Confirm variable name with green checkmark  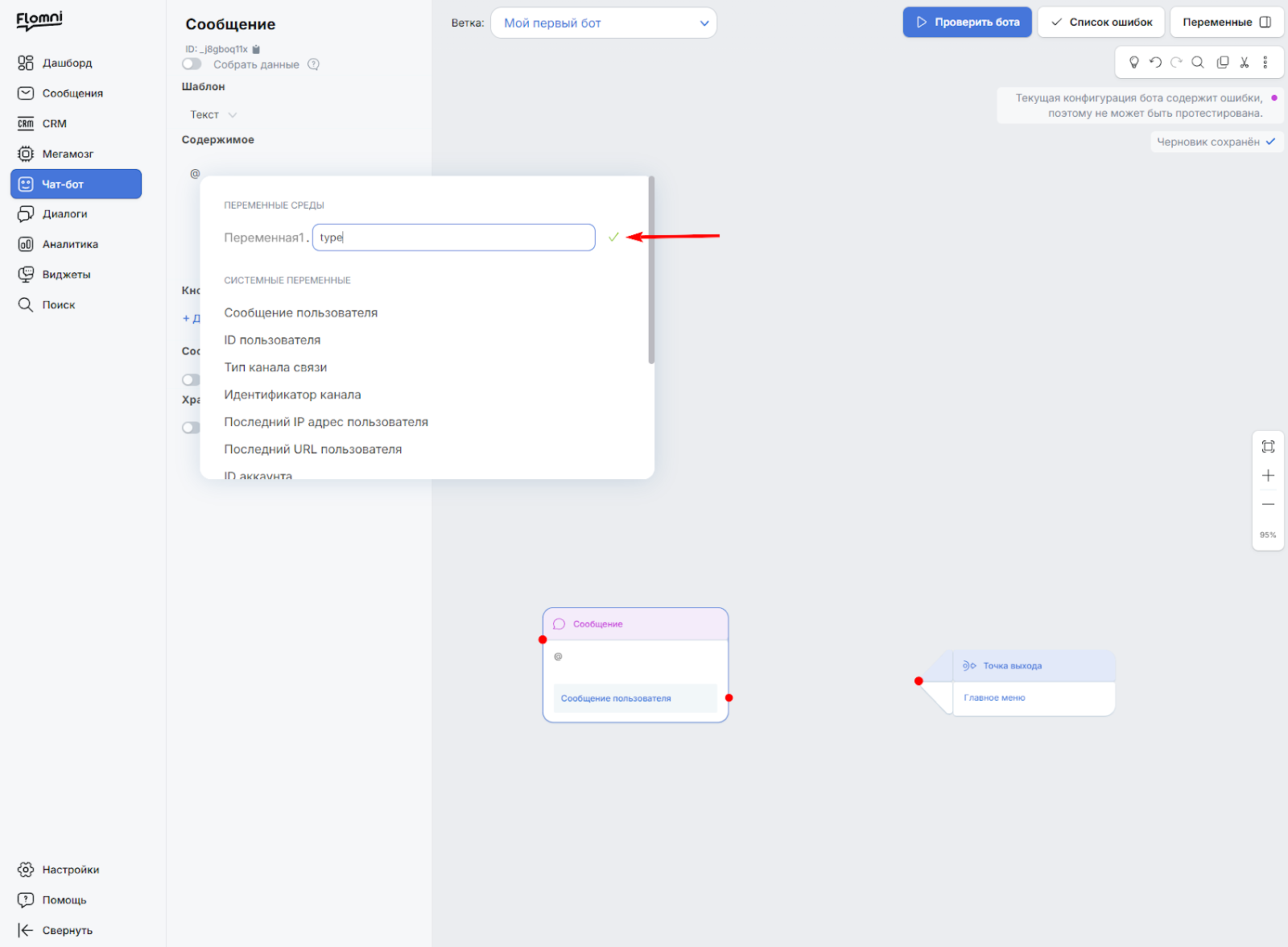(613, 237)
